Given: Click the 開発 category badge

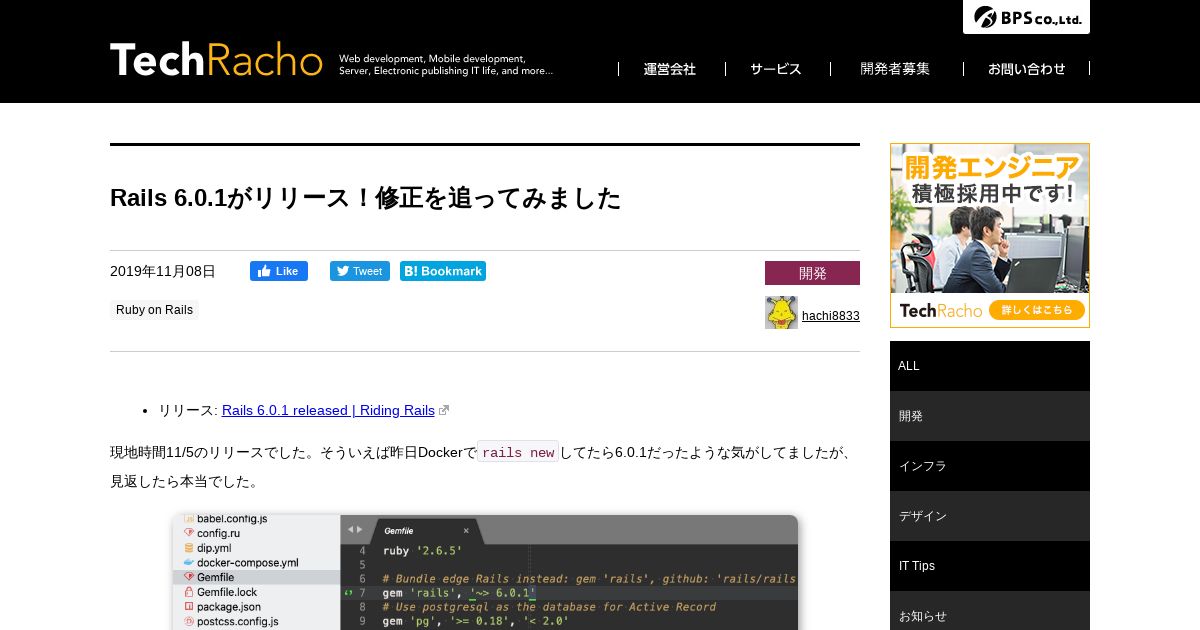Looking at the screenshot, I should click(x=812, y=273).
